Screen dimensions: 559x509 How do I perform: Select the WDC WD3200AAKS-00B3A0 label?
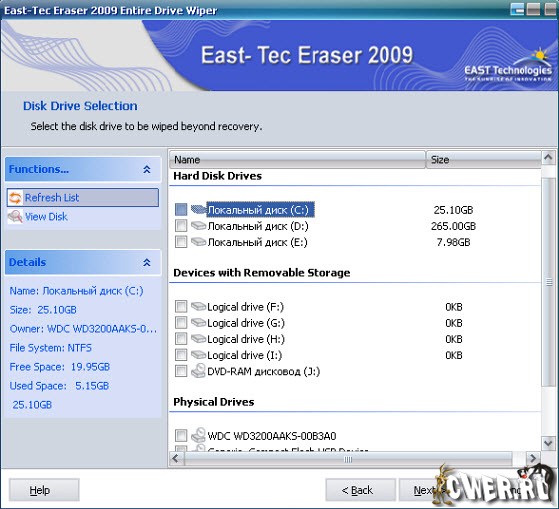tap(272, 436)
